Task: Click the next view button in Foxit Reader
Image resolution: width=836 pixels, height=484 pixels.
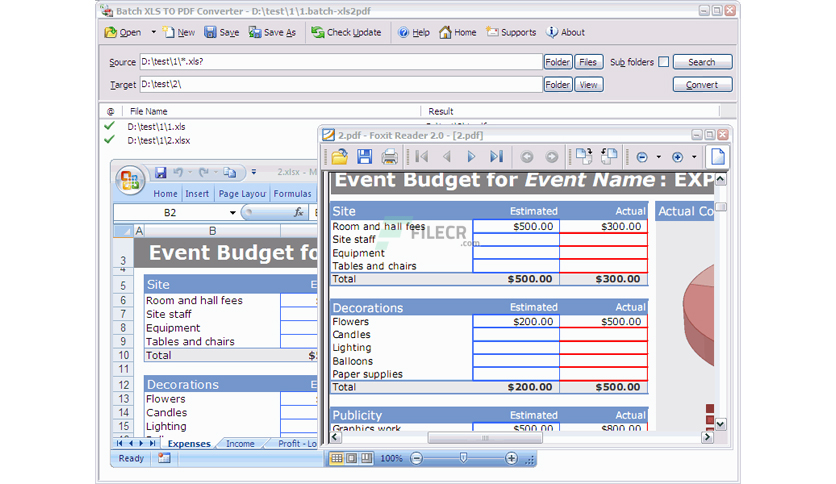Action: click(x=552, y=157)
